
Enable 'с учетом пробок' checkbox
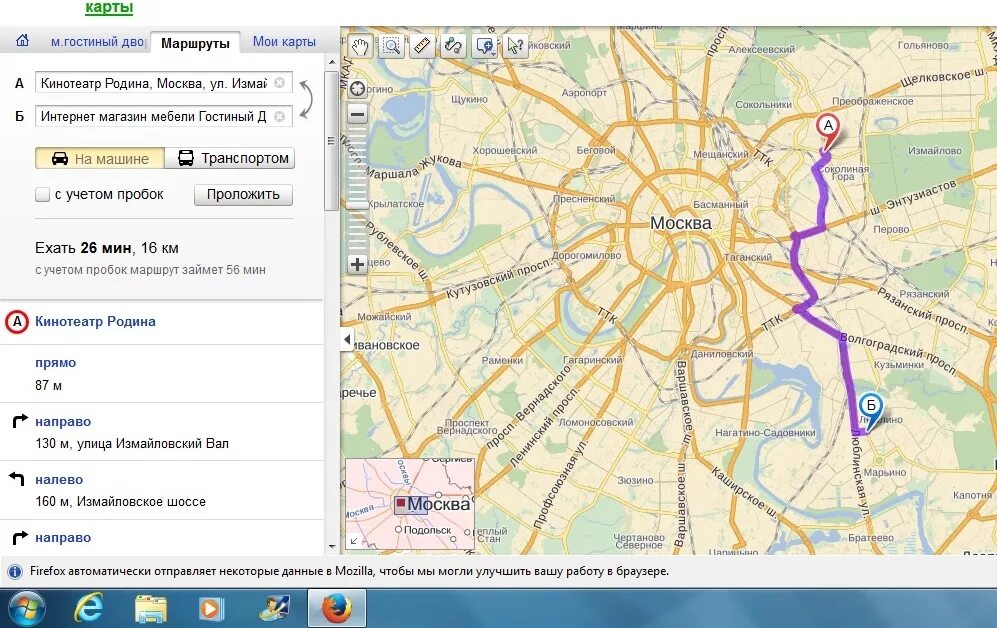tap(42, 195)
